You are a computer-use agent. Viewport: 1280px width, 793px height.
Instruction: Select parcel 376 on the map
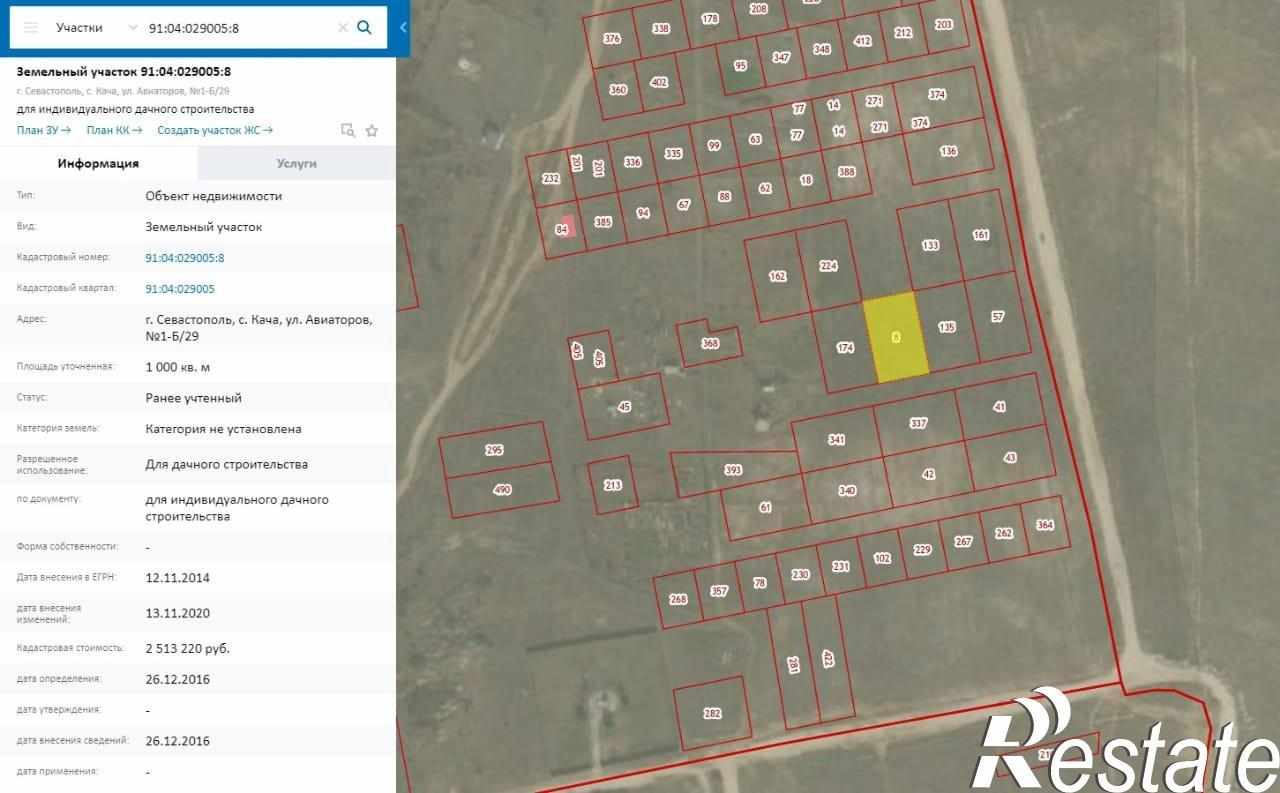613,38
